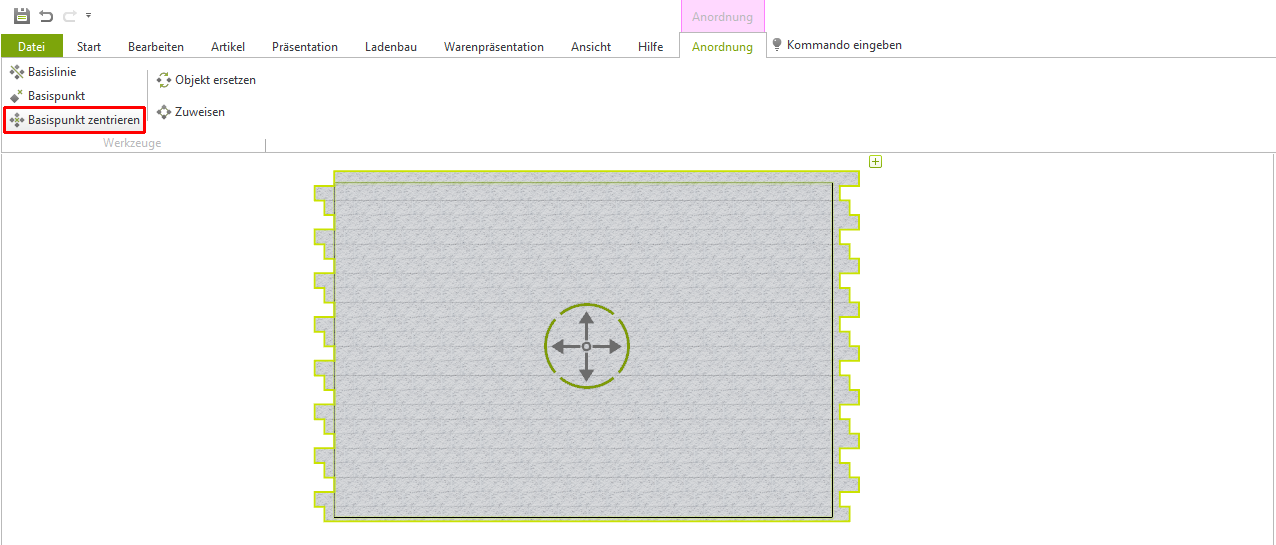The height and width of the screenshot is (545, 1276).
Task: Click the Undo arrow icon
Action: (46, 16)
